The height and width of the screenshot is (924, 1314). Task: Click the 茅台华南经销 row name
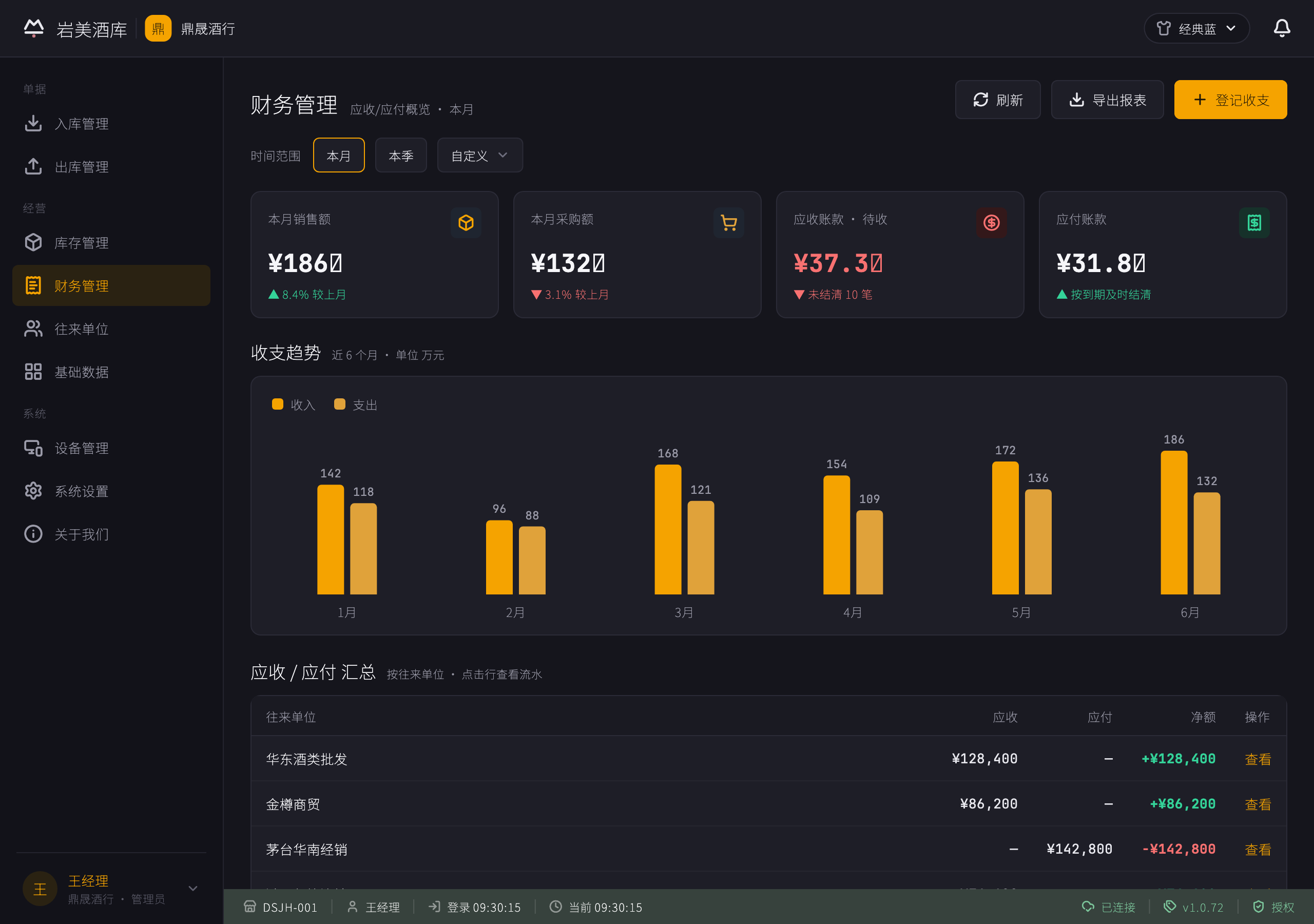click(306, 849)
